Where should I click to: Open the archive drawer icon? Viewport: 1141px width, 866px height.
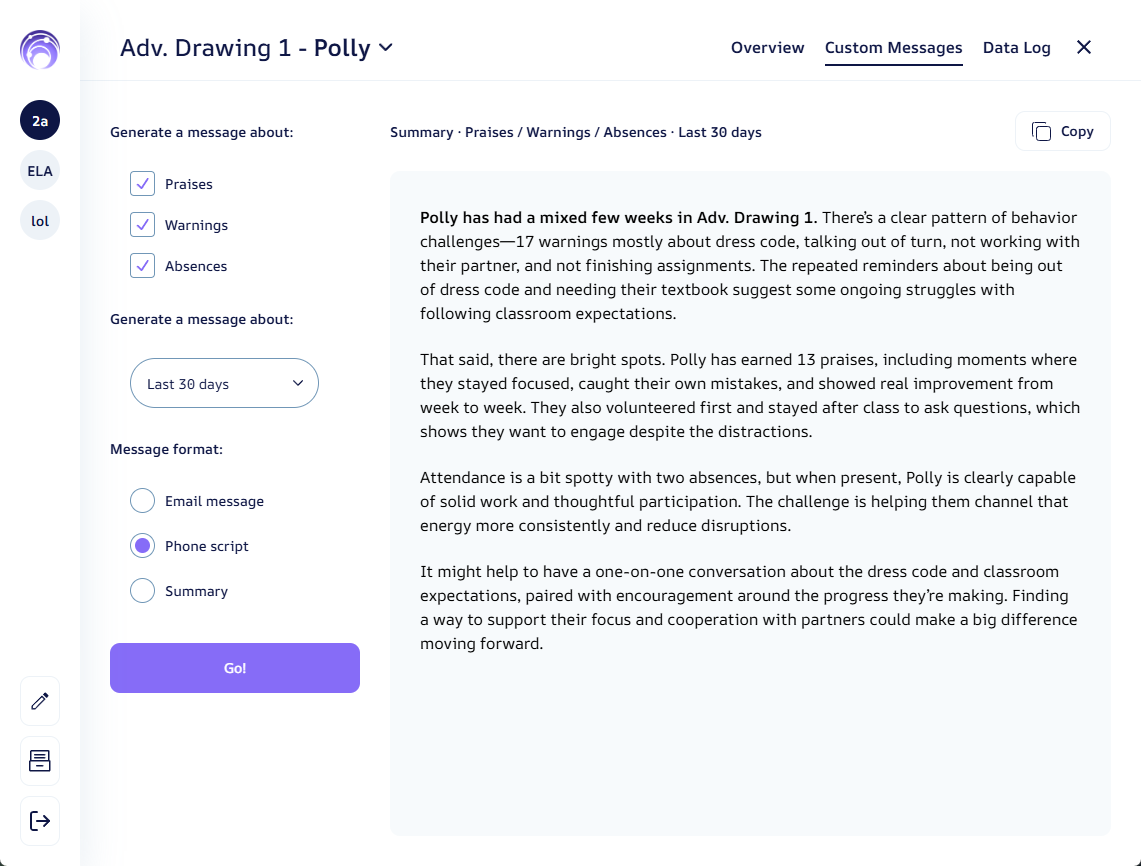pos(40,761)
